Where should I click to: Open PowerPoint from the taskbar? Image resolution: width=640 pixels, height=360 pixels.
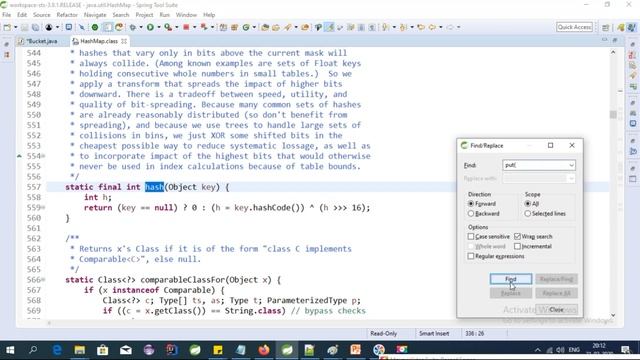[x=356, y=350]
